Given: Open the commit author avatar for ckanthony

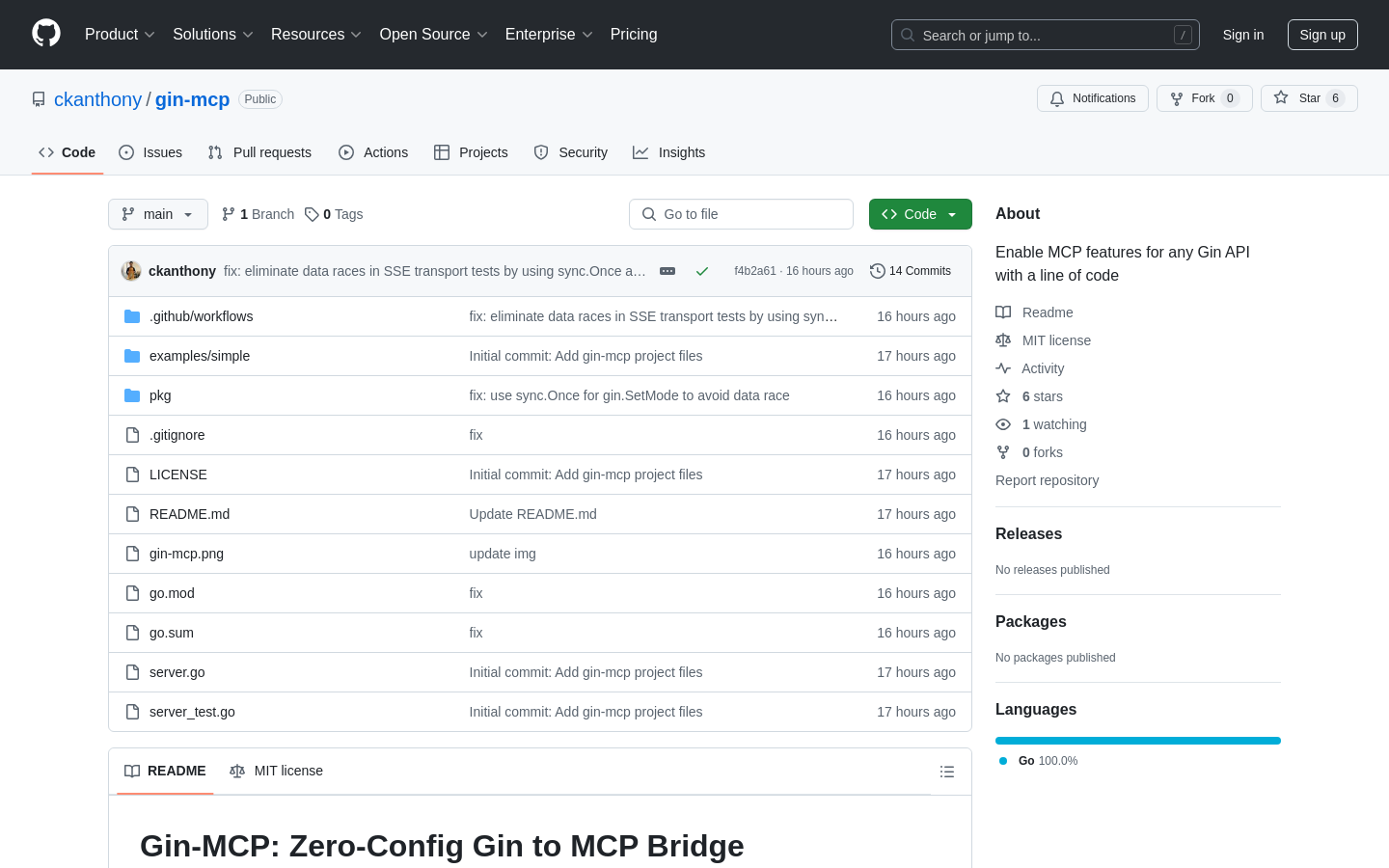Looking at the screenshot, I should 131,271.
